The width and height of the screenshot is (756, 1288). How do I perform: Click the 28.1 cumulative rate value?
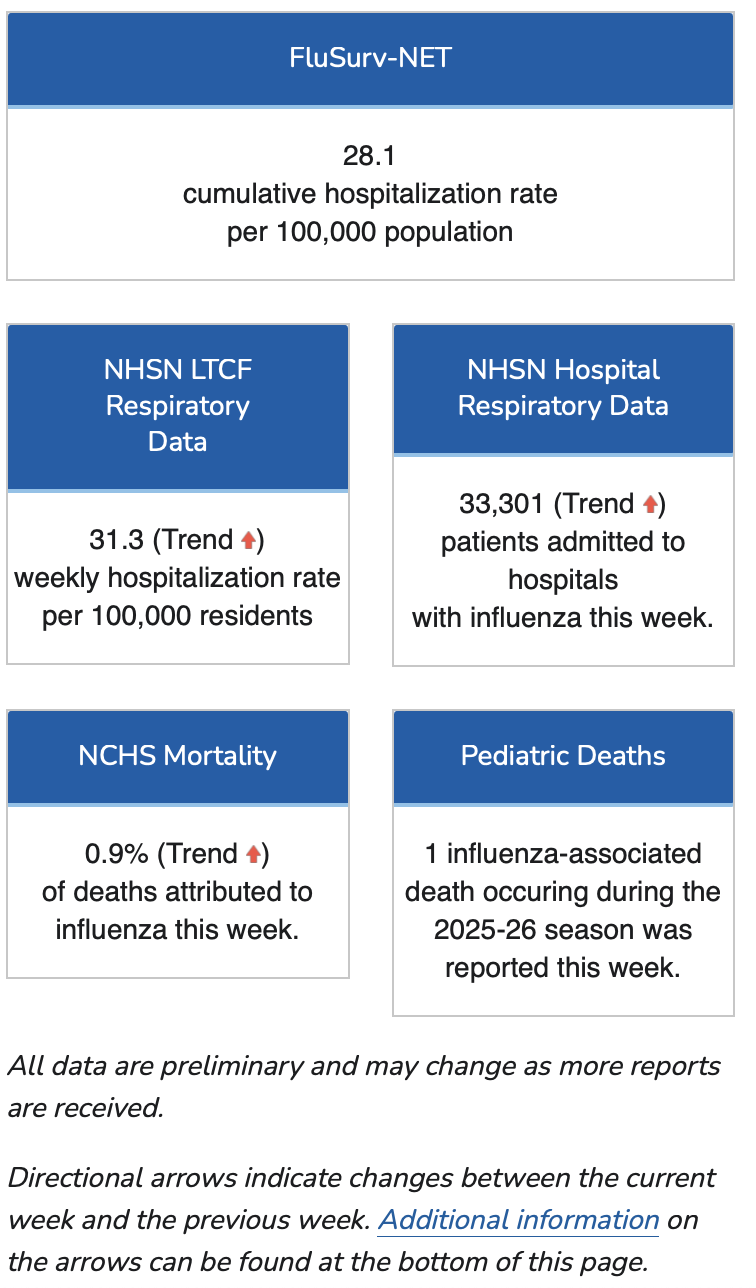[370, 156]
